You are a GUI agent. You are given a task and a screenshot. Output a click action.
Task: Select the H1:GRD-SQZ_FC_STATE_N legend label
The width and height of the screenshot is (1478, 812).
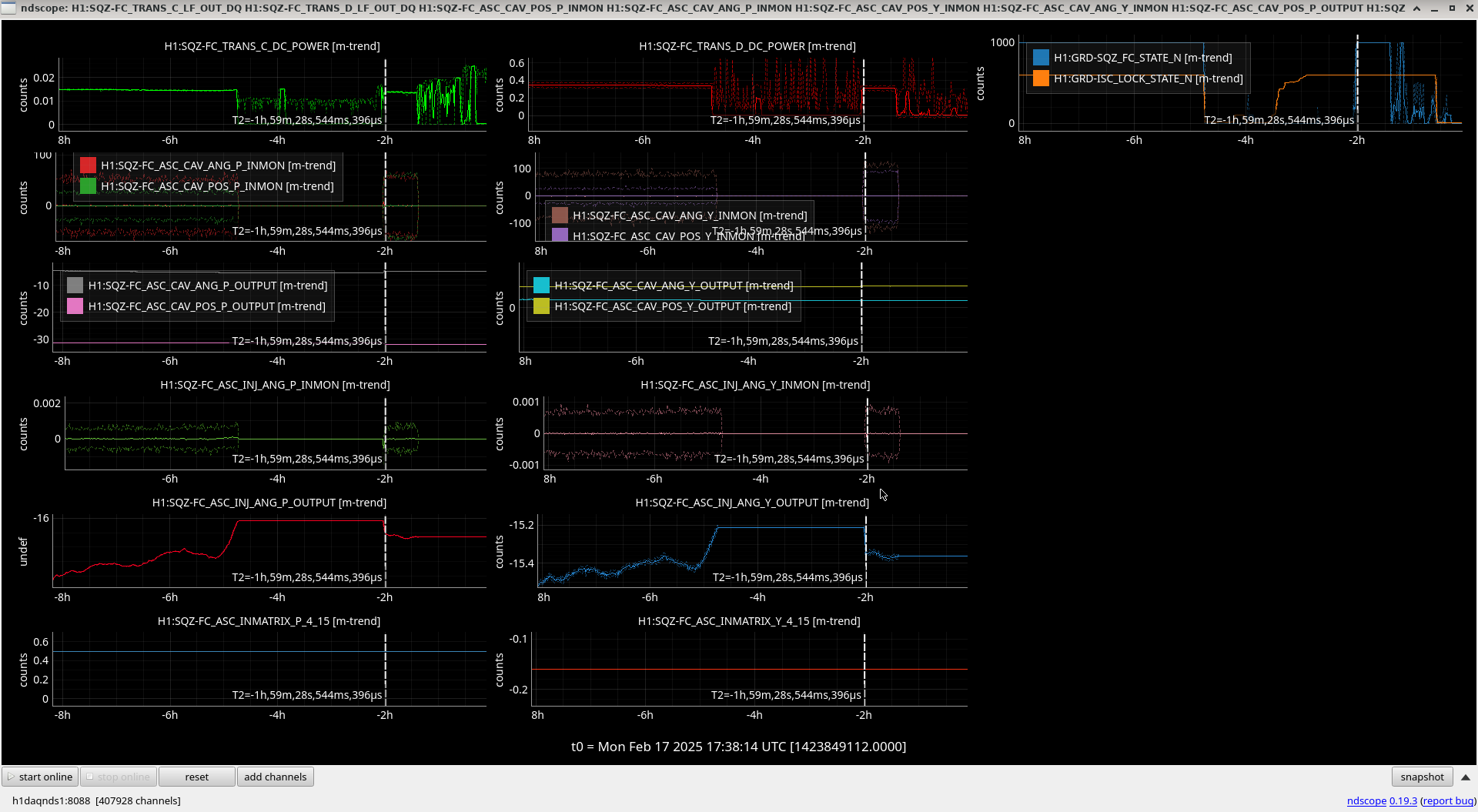(x=1142, y=58)
